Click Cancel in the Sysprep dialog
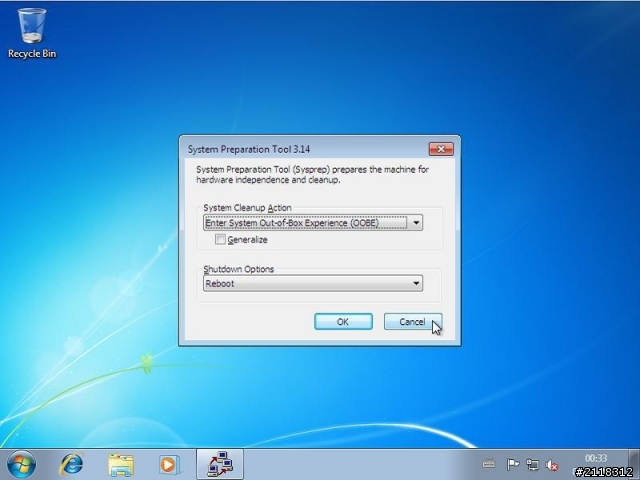Image resolution: width=640 pixels, height=480 pixels. pos(413,322)
